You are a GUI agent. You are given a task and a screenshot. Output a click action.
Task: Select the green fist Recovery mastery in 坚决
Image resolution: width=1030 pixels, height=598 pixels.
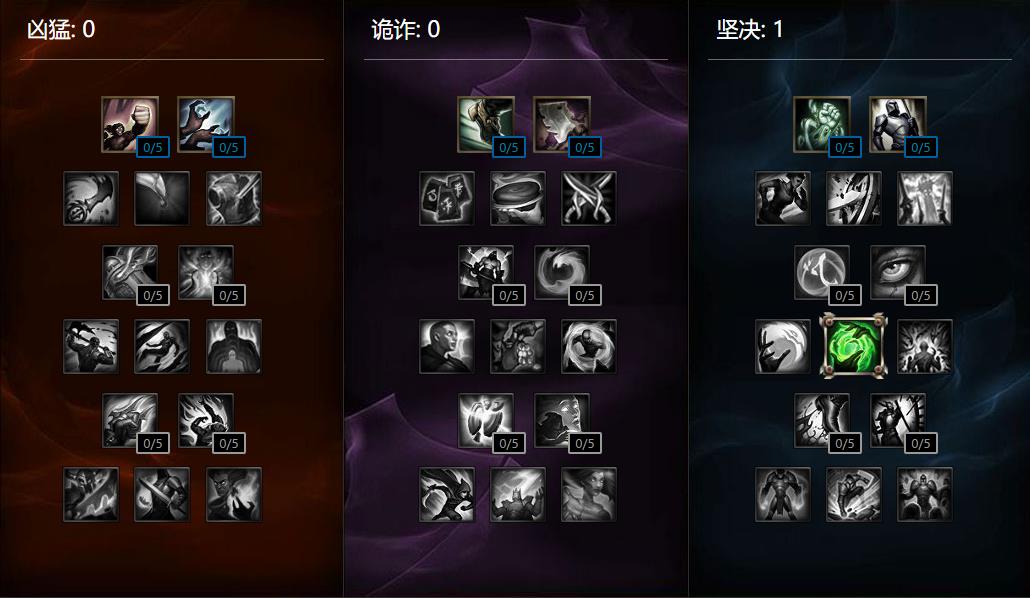coord(822,125)
